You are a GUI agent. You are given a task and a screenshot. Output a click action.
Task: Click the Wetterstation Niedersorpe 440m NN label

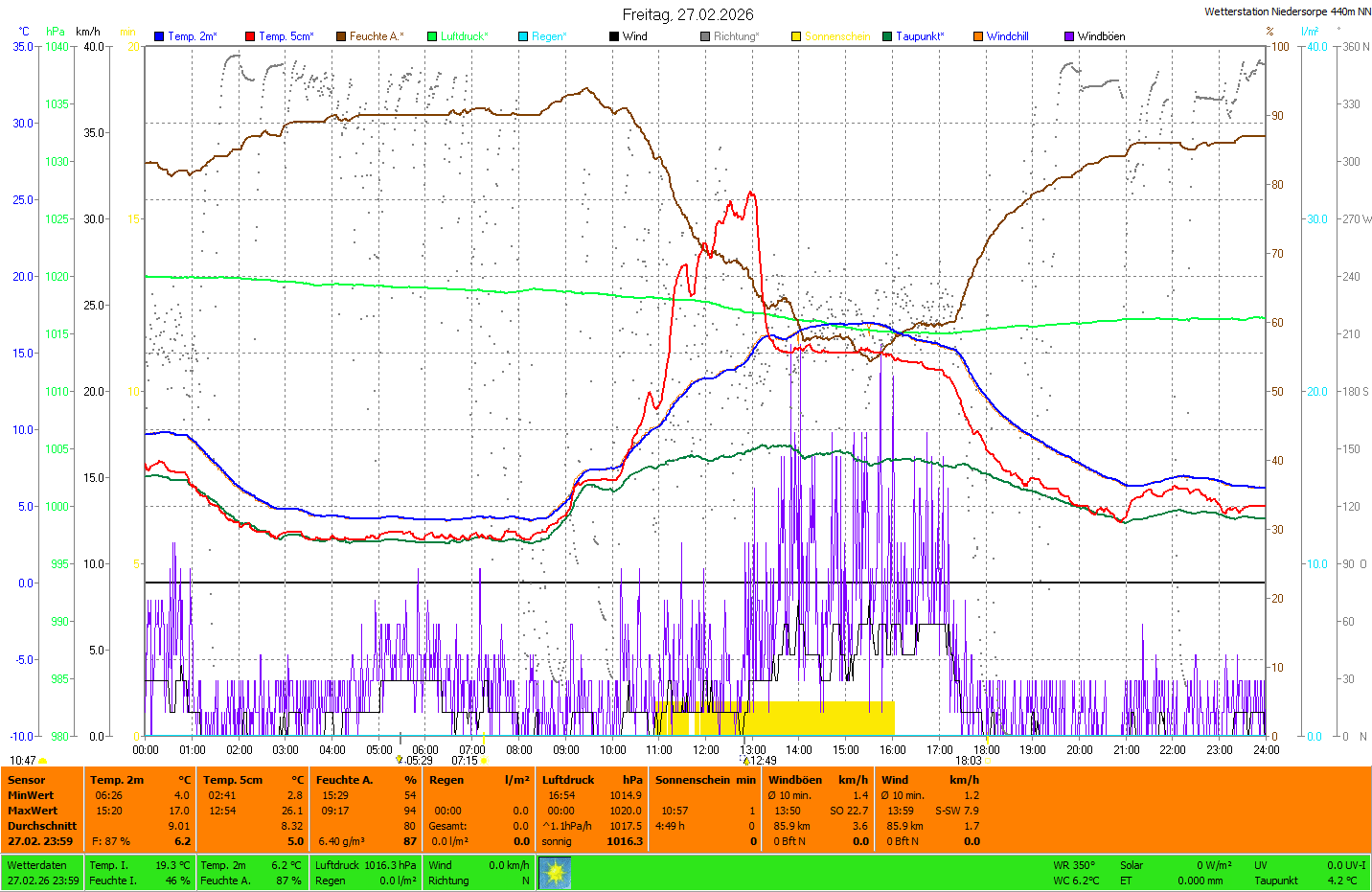[1287, 11]
